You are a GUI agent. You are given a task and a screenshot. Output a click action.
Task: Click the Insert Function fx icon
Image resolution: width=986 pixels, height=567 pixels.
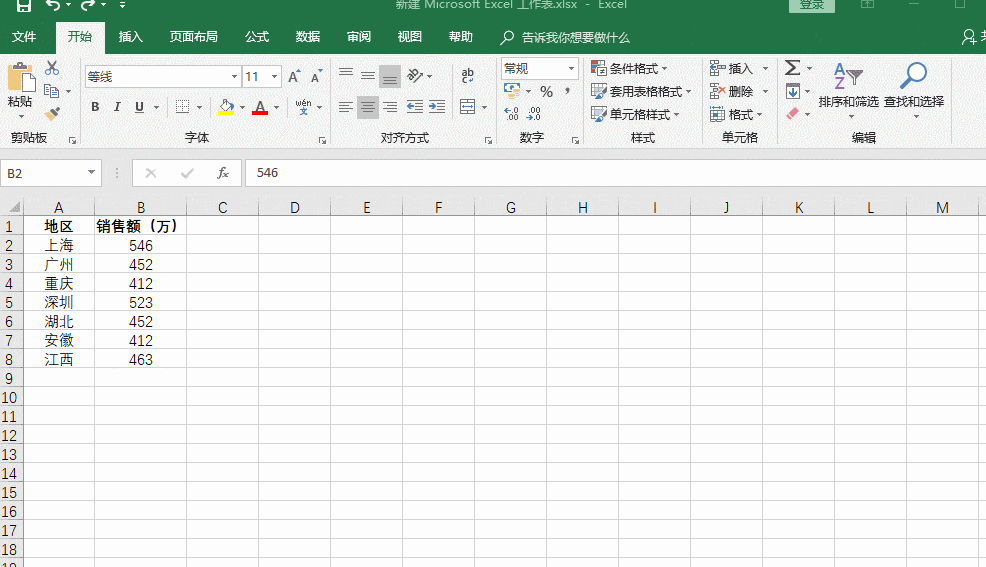(223, 173)
